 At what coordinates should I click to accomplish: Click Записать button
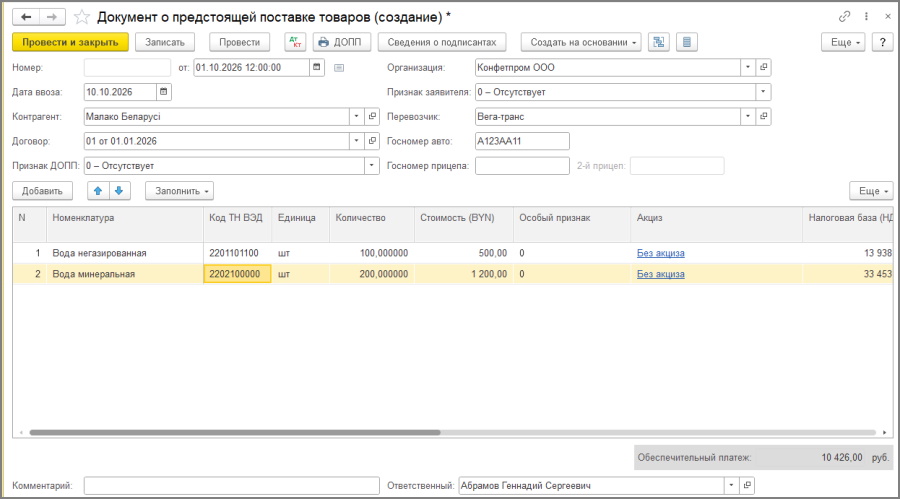(x=165, y=42)
